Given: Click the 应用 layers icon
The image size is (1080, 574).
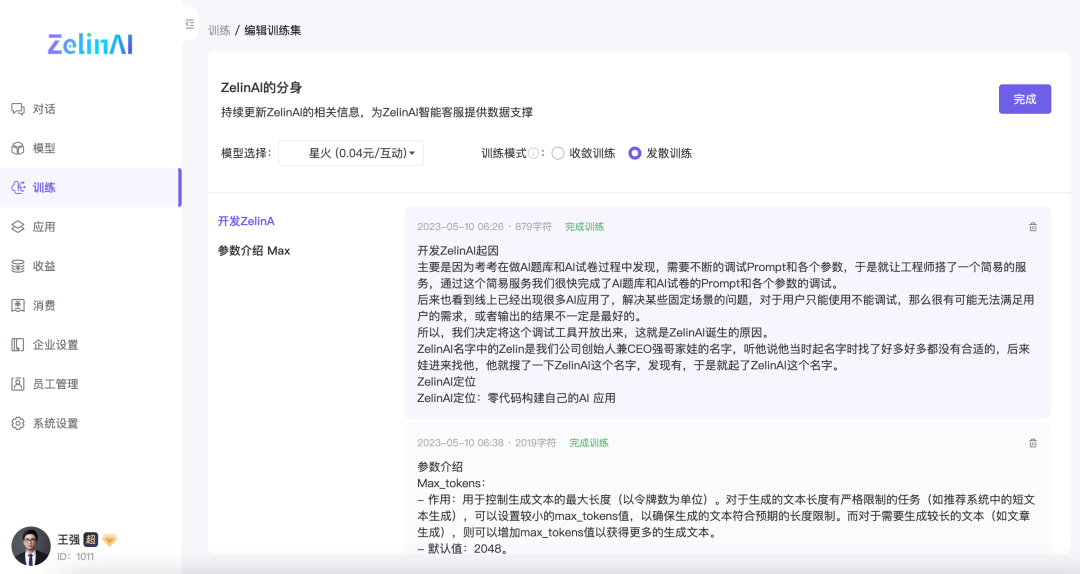Looking at the screenshot, I should click(18, 227).
